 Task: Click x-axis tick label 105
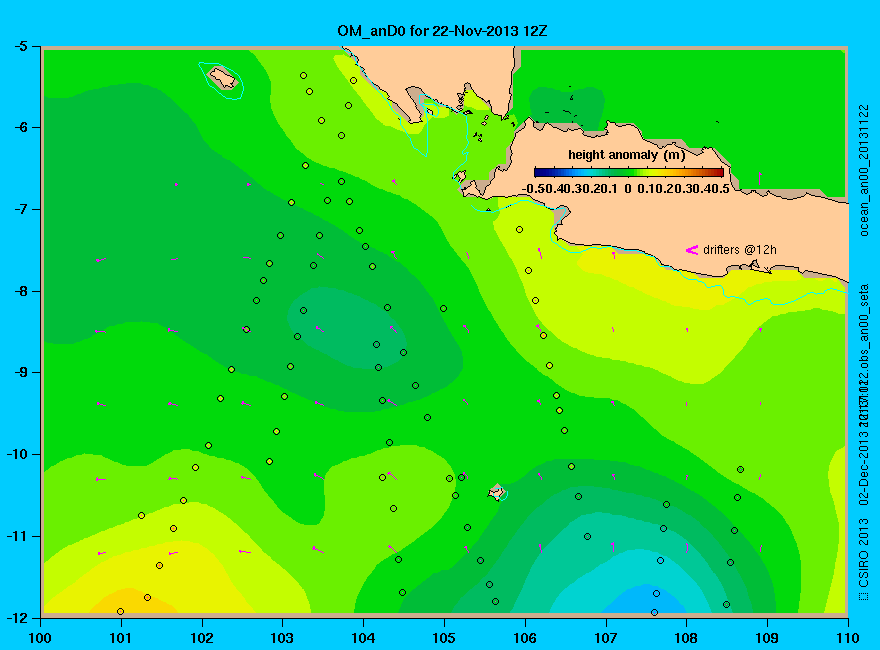pyautogui.click(x=444, y=638)
